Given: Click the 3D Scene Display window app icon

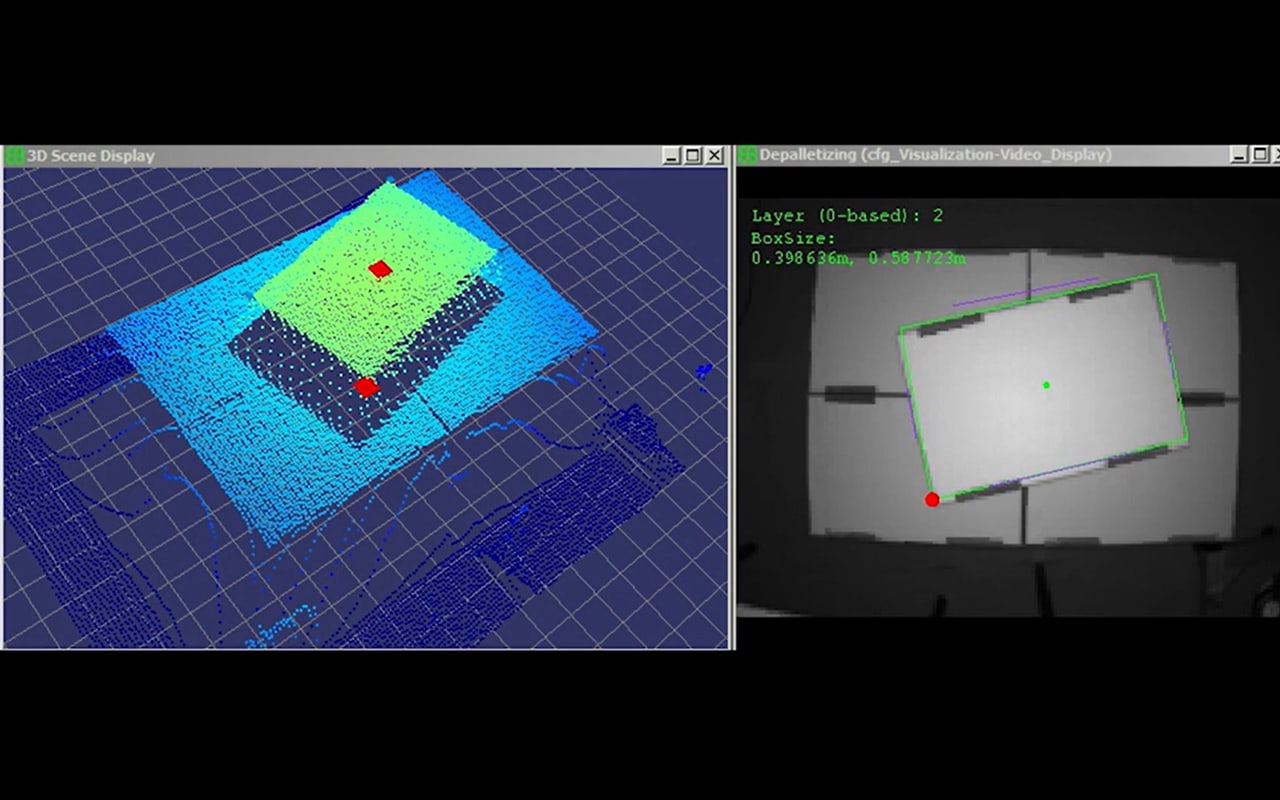Looking at the screenshot, I should 15,156.
